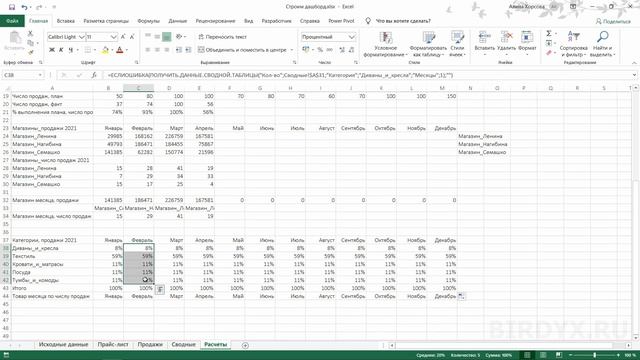This screenshot has width=640, height=360.
Task: Switch to the Сводные sheet tab
Action: (x=183, y=344)
